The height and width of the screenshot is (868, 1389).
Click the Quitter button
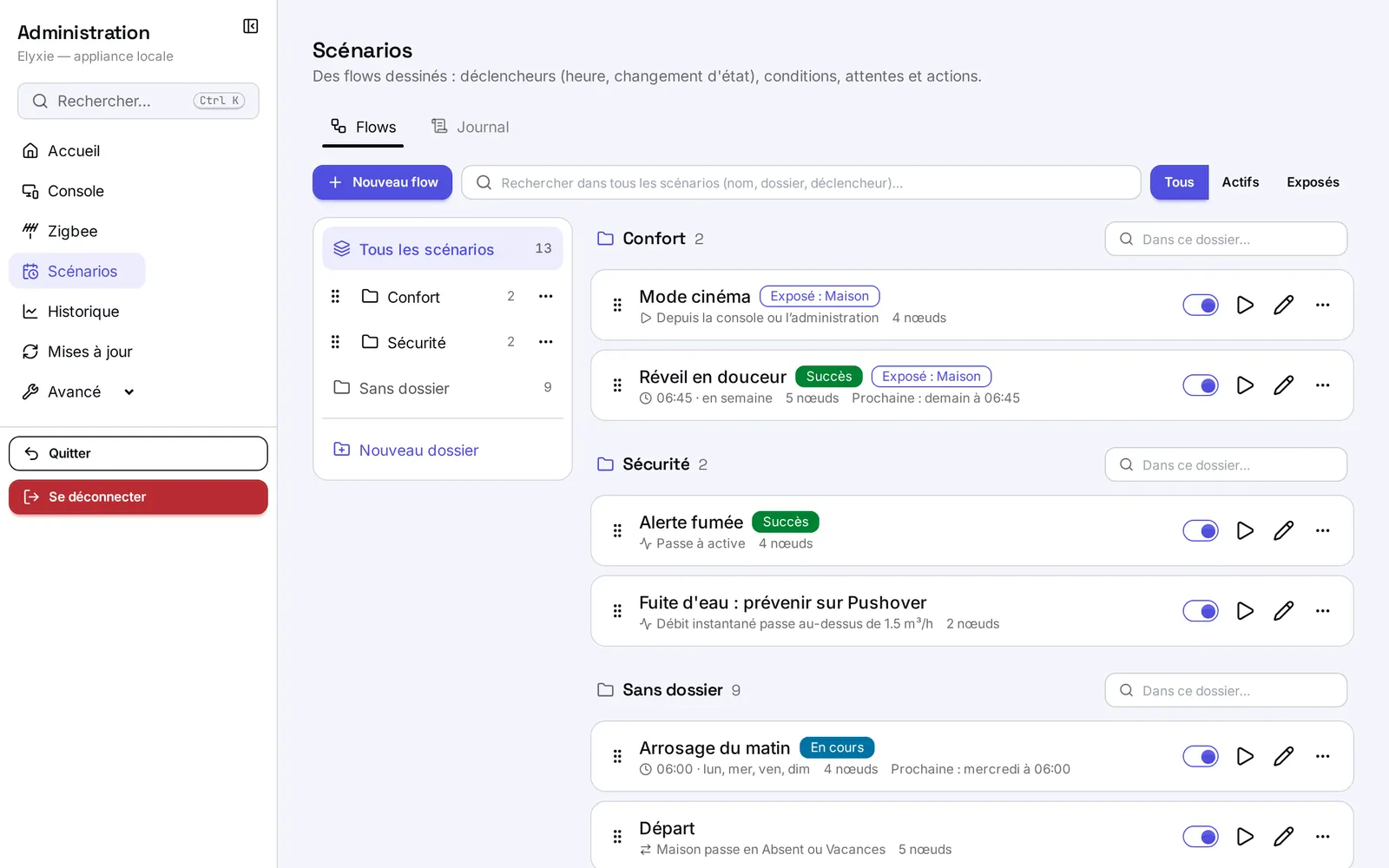[138, 453]
